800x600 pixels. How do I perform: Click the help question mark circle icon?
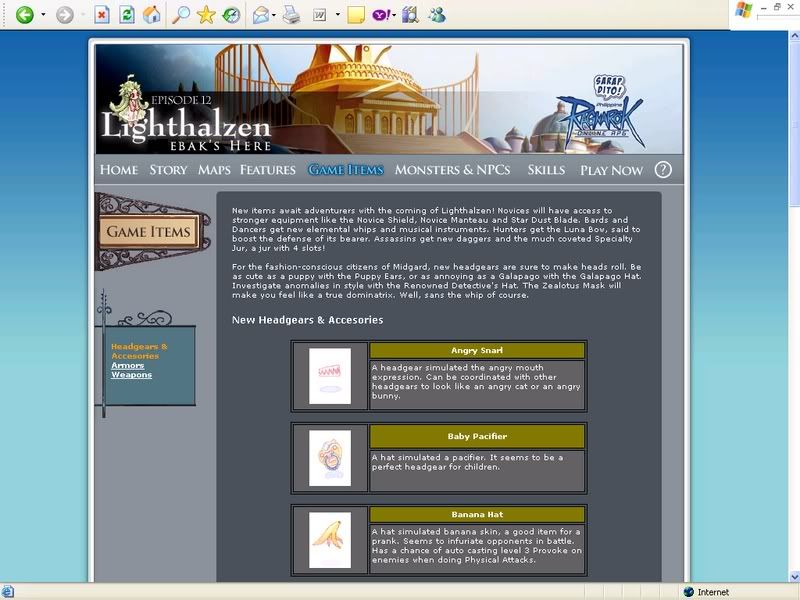(663, 169)
